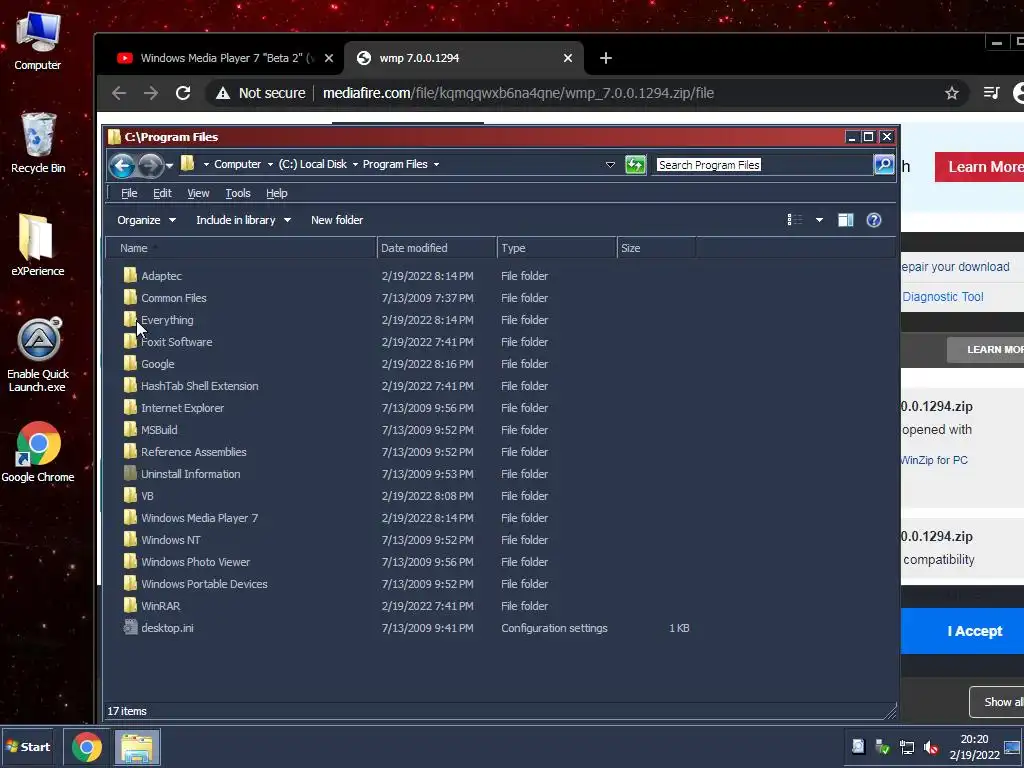The image size is (1024, 768).
Task: Sort by the Size column header
Action: click(x=656, y=248)
